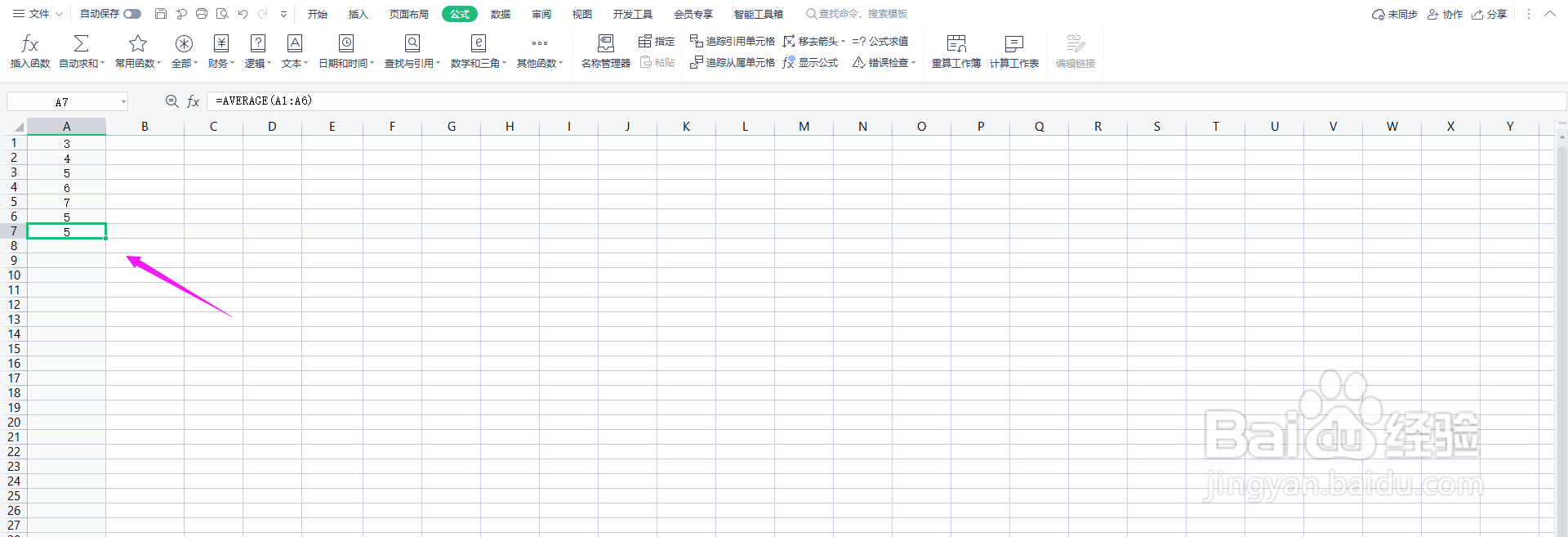This screenshot has height=537, width=1568.
Task: Collapse the ribbon using the chevron
Action: [1550, 14]
